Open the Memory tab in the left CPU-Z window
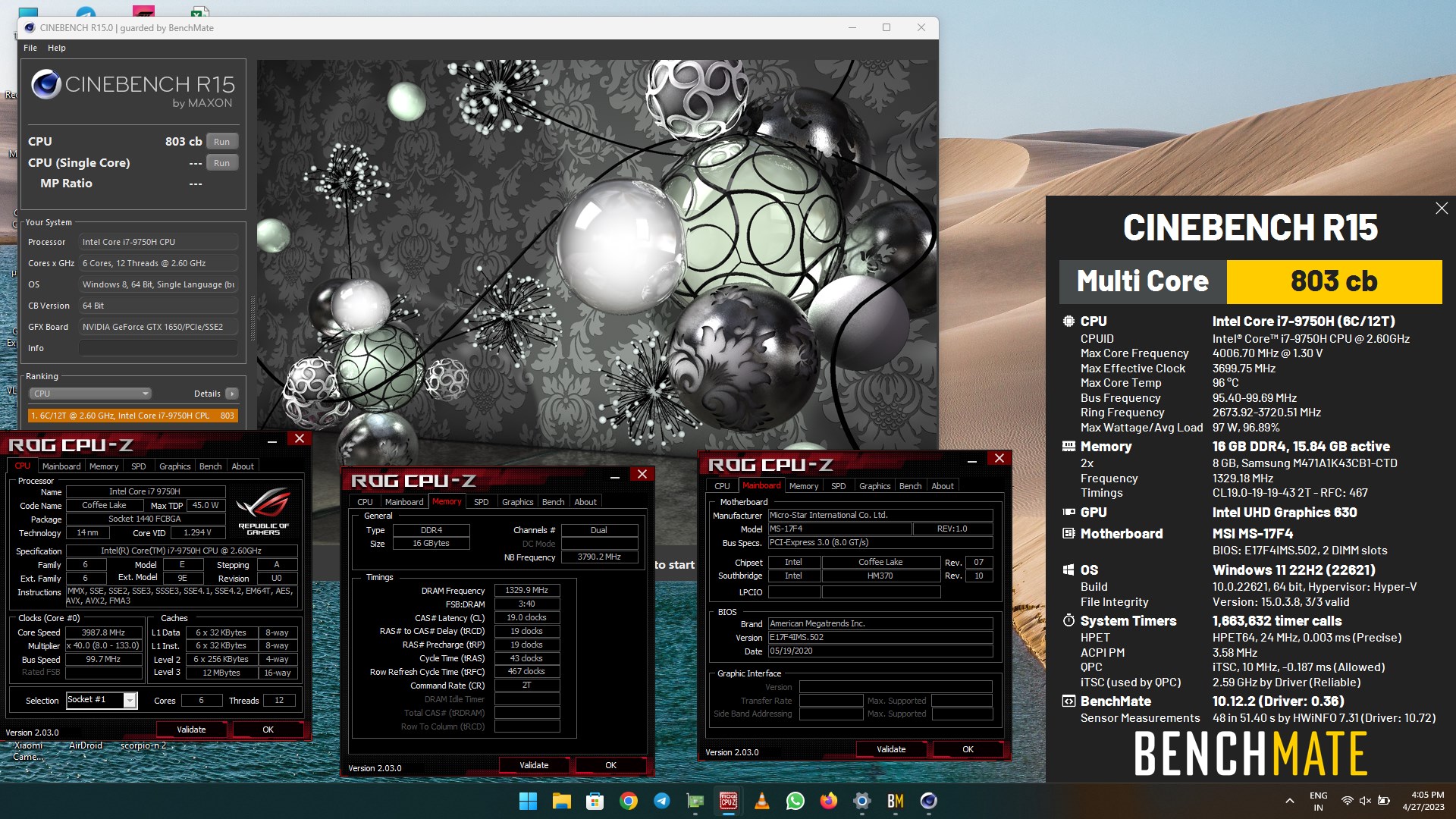Viewport: 1456px width, 819px height. (x=104, y=466)
